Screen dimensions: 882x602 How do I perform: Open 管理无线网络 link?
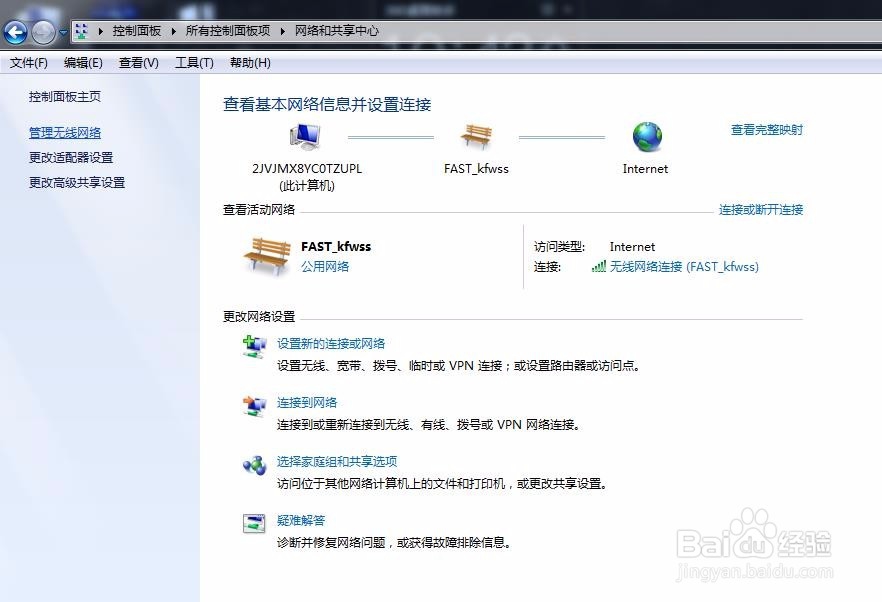coord(65,133)
